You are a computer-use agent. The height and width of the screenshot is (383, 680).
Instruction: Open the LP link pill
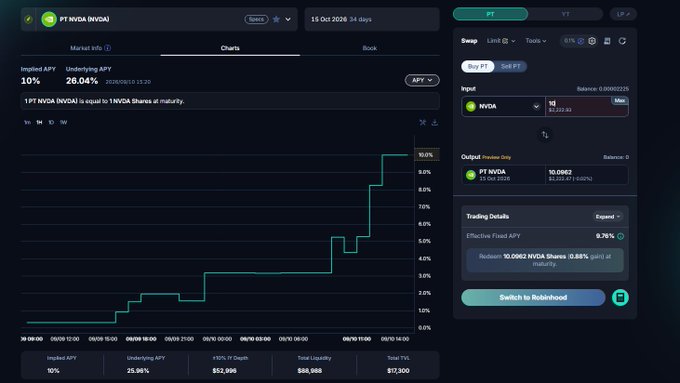click(623, 14)
